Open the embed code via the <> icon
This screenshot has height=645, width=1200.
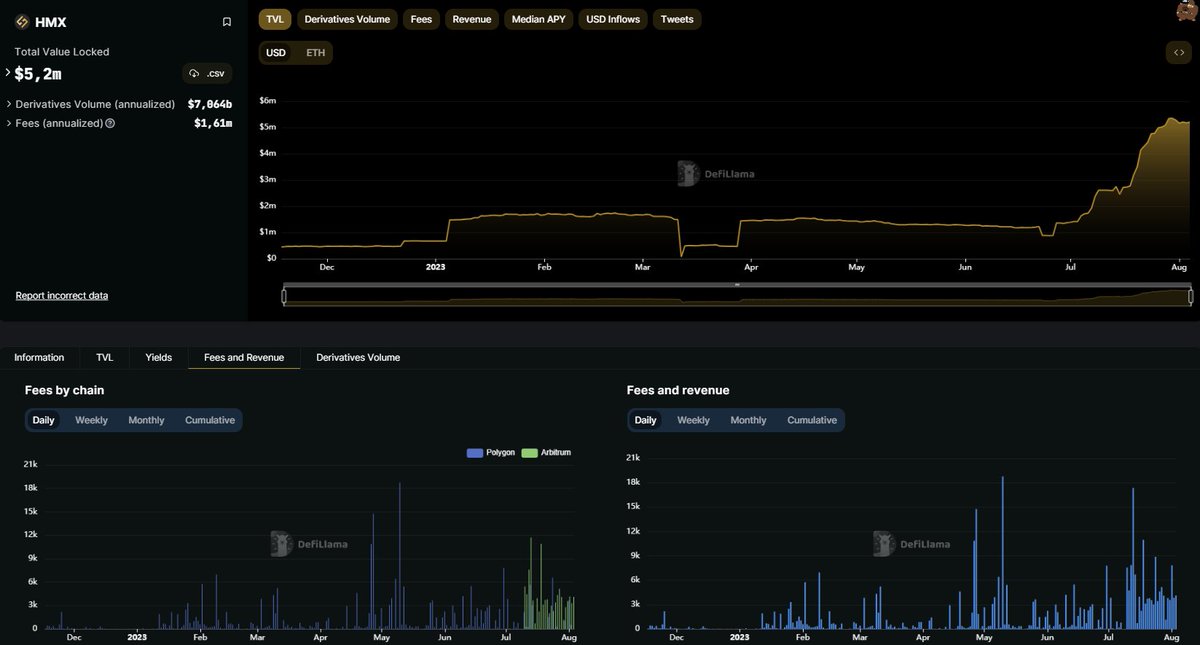[1178, 52]
